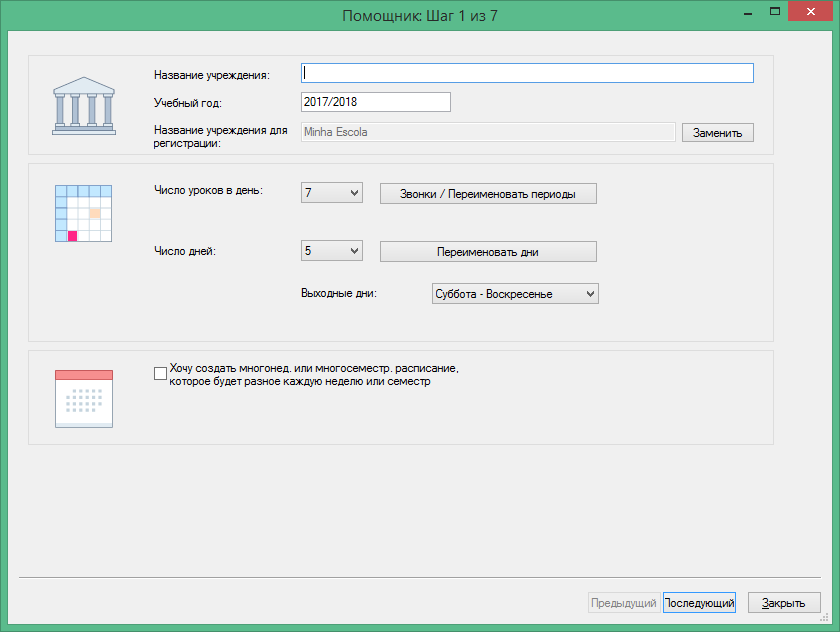Open Звонки / Переименовать периоды
This screenshot has width=840, height=632.
pyautogui.click(x=488, y=194)
